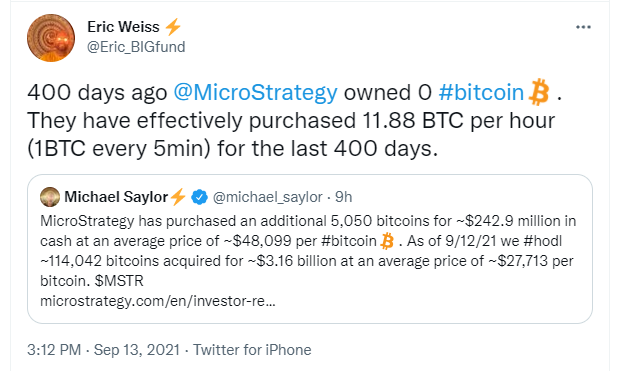Open the microstrategy.com investor link
This screenshot has width=618, height=371.
coord(158,301)
